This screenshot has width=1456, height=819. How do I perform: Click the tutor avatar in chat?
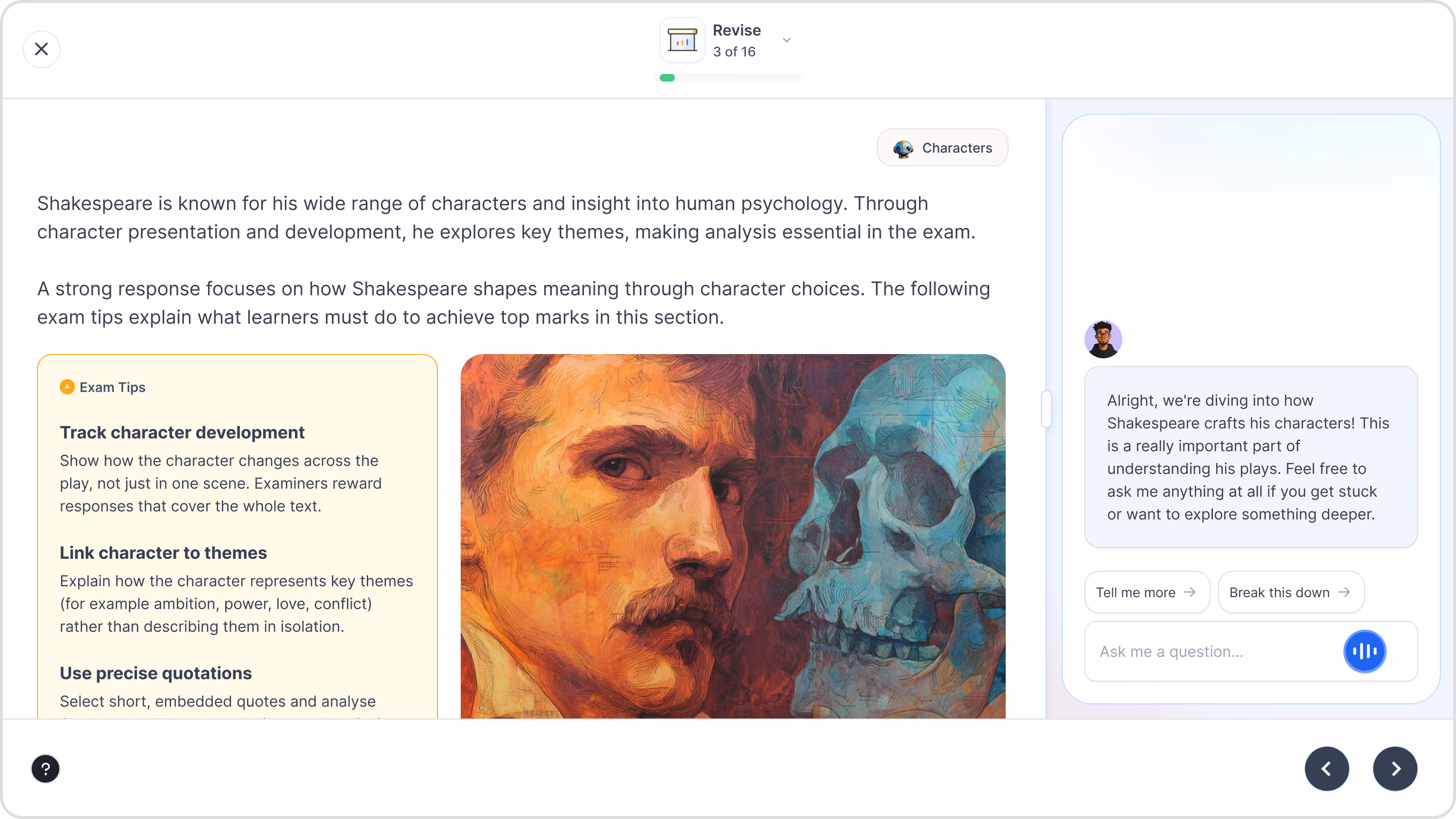pyautogui.click(x=1103, y=340)
